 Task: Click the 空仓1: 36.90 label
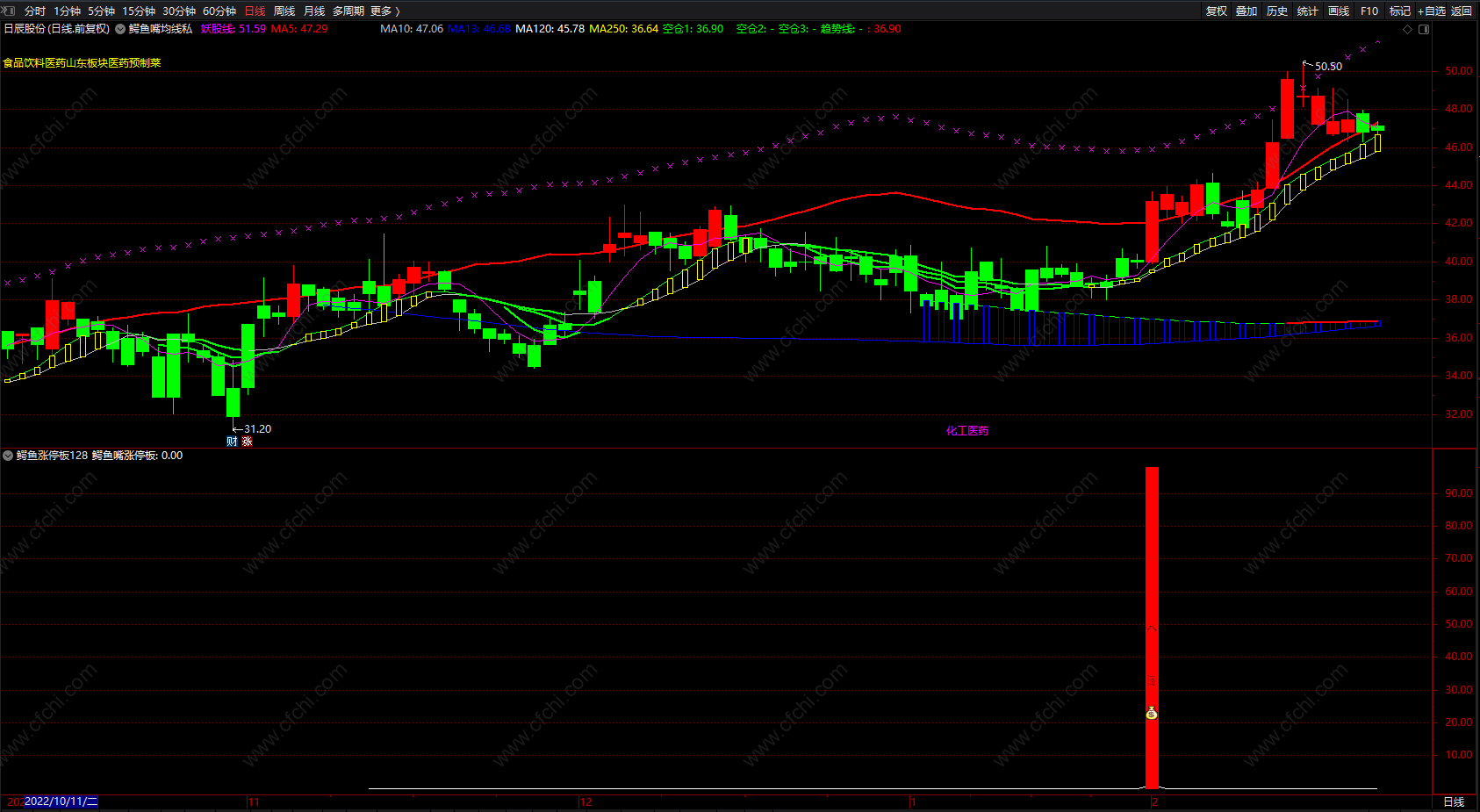693,29
